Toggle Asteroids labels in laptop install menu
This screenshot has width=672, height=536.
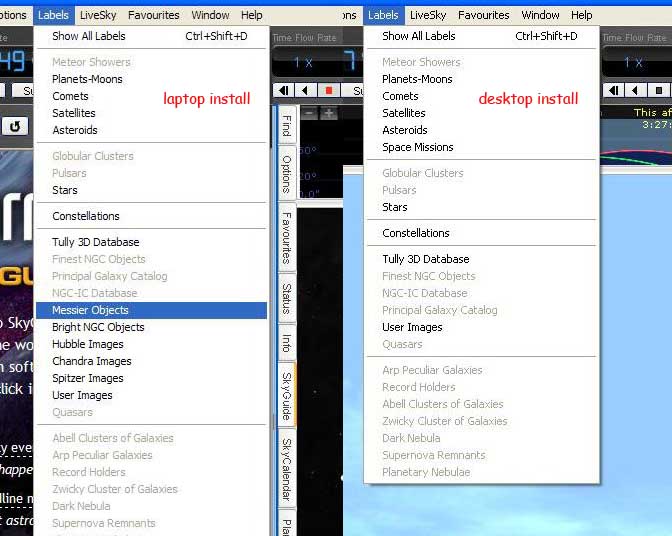151,130
